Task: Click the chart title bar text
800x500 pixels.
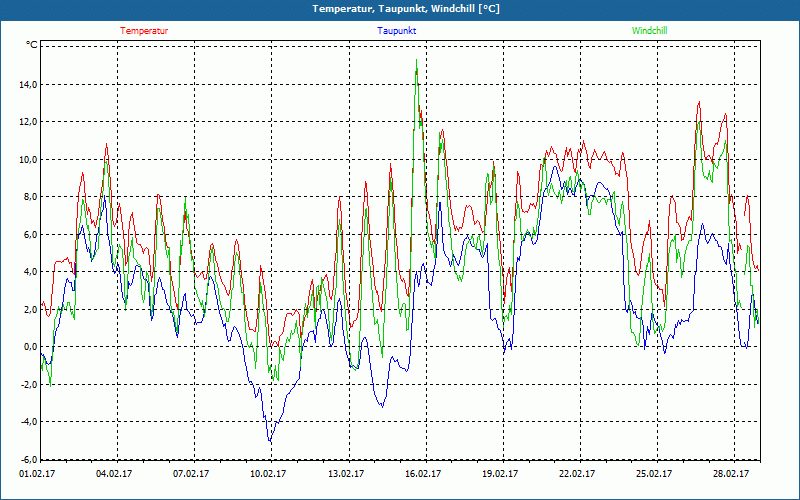Action: tap(406, 9)
